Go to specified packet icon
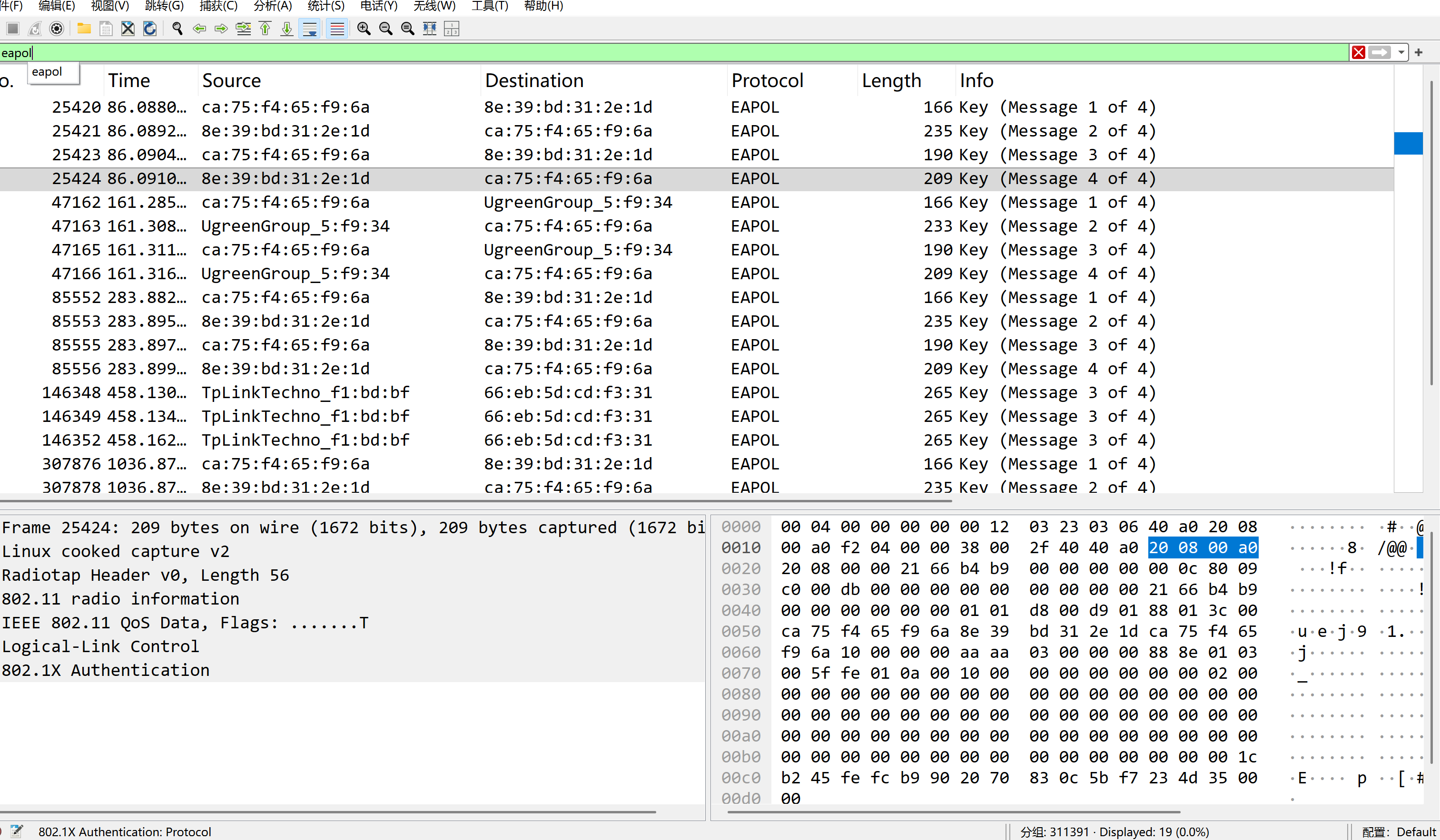This screenshot has height=840, width=1440. click(244, 29)
